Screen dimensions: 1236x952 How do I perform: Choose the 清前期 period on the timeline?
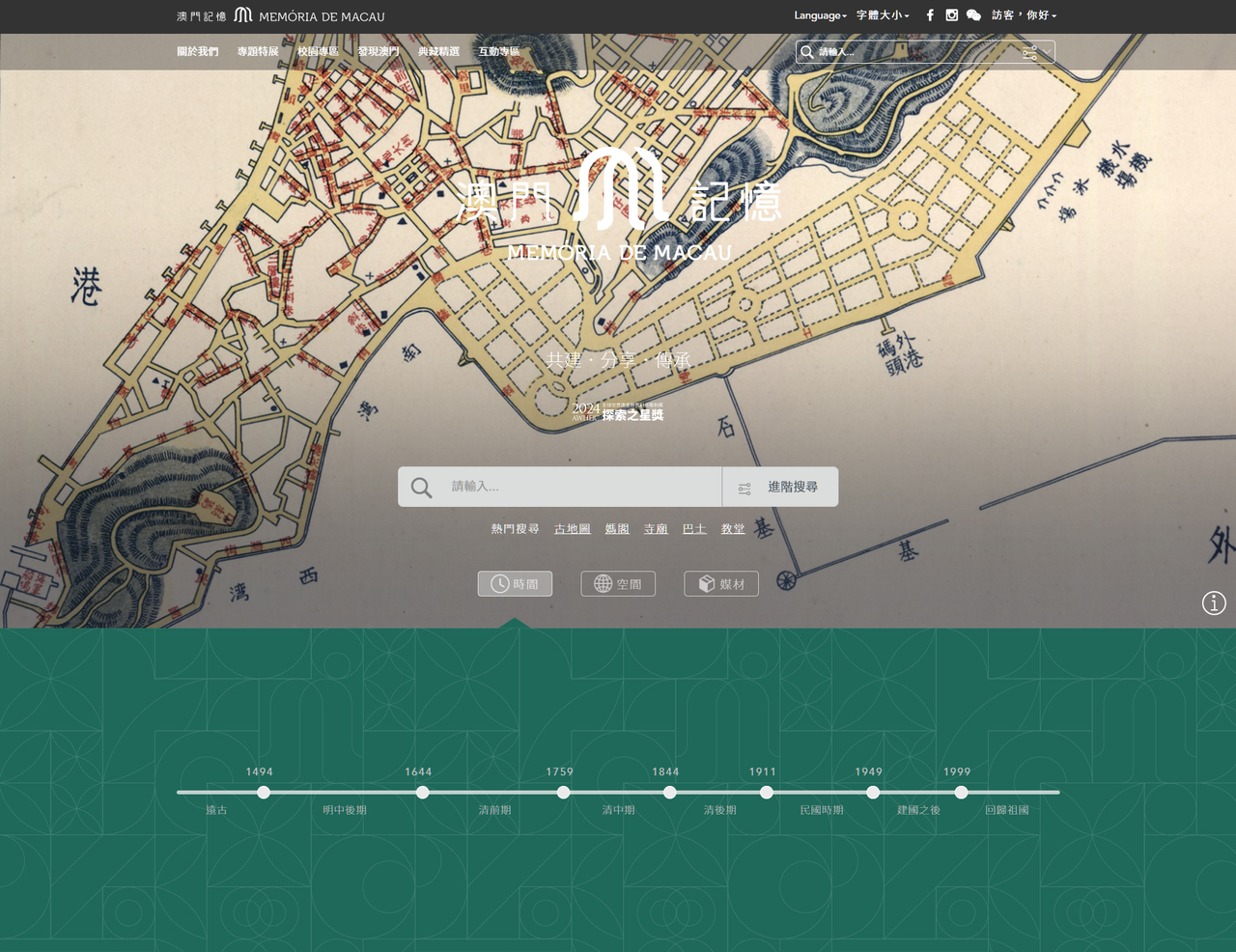click(495, 810)
